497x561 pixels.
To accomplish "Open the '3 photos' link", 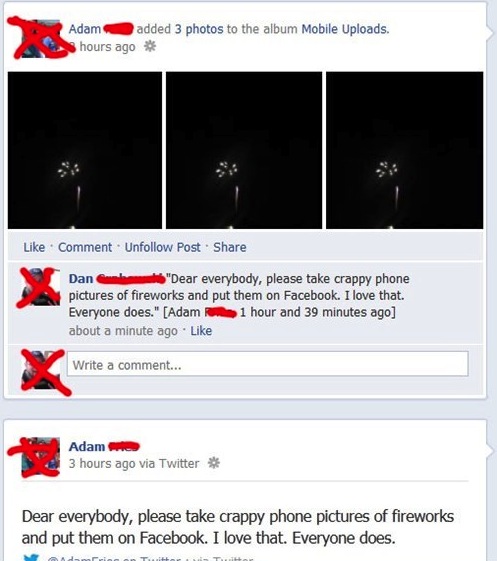I will pos(199,29).
